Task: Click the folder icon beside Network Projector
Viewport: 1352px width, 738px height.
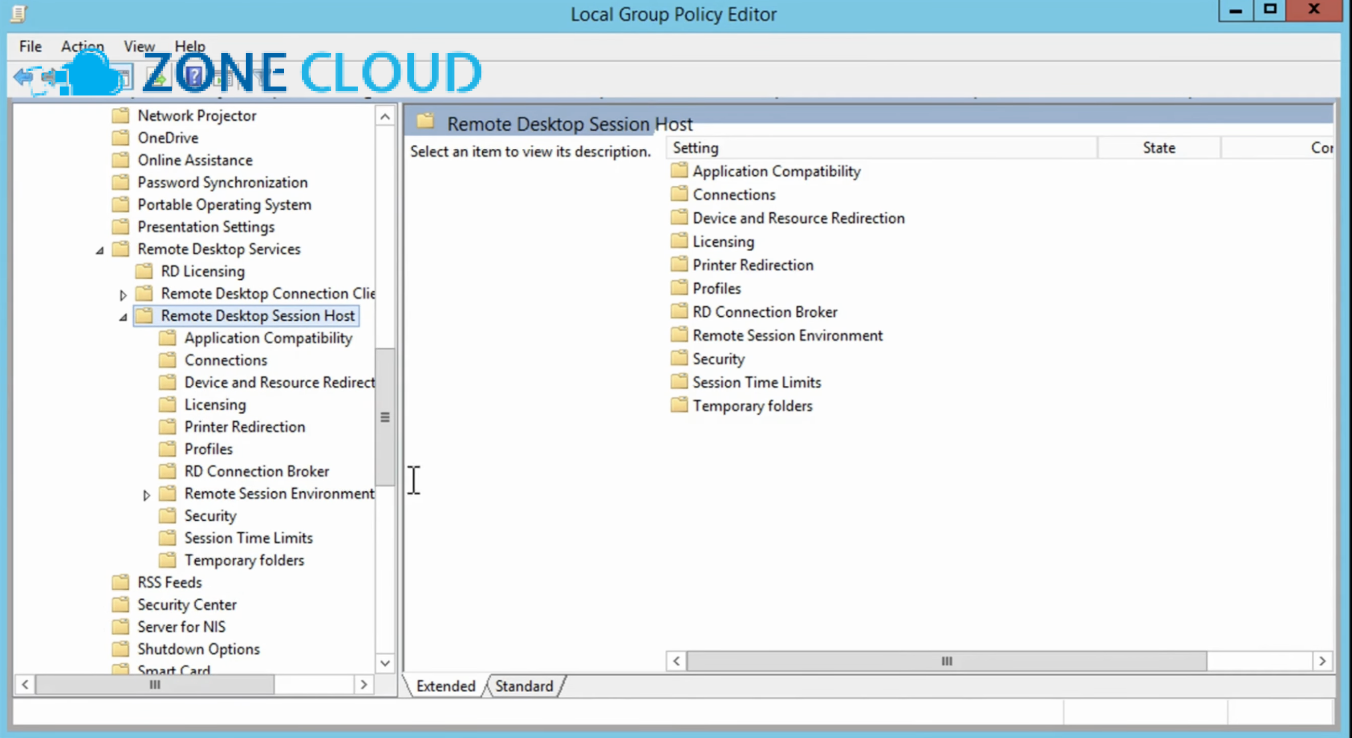Action: pos(121,115)
